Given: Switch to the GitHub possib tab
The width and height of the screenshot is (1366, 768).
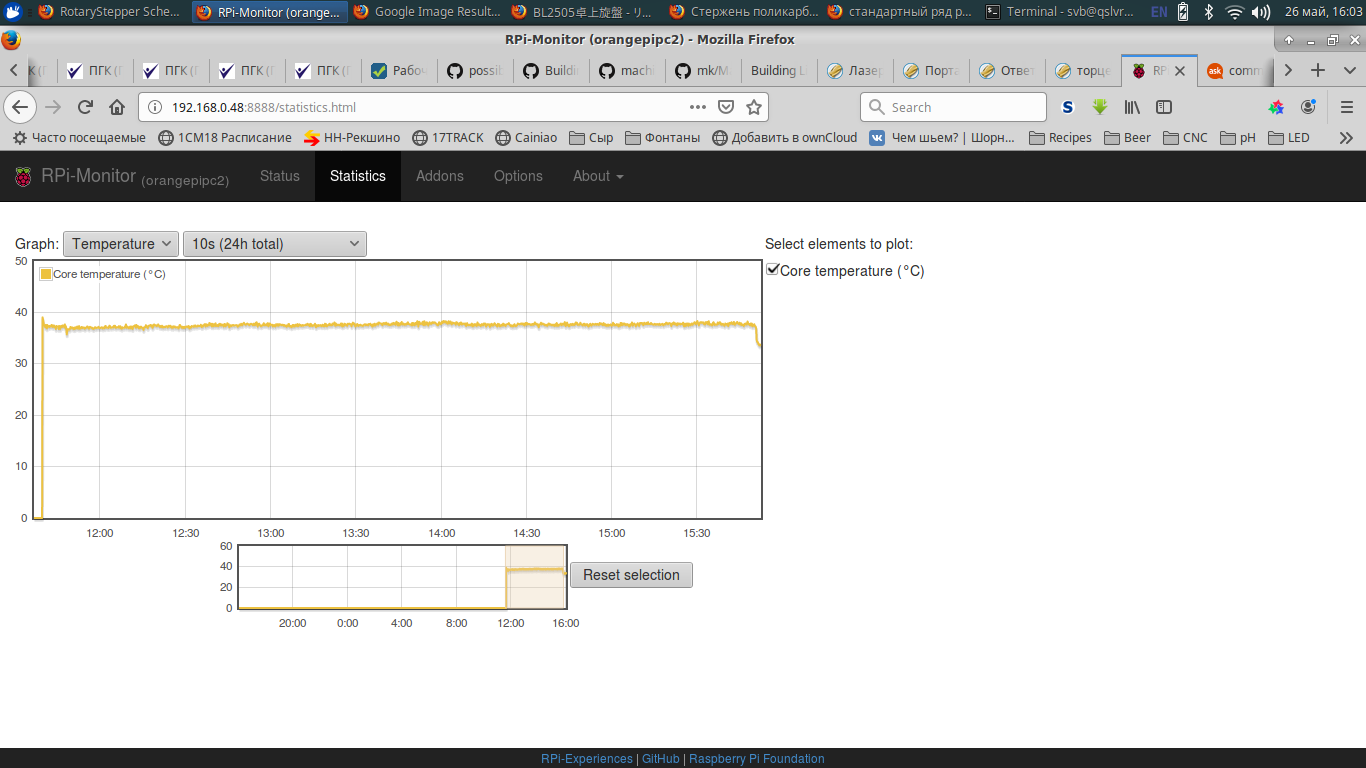Looking at the screenshot, I should [x=475, y=71].
